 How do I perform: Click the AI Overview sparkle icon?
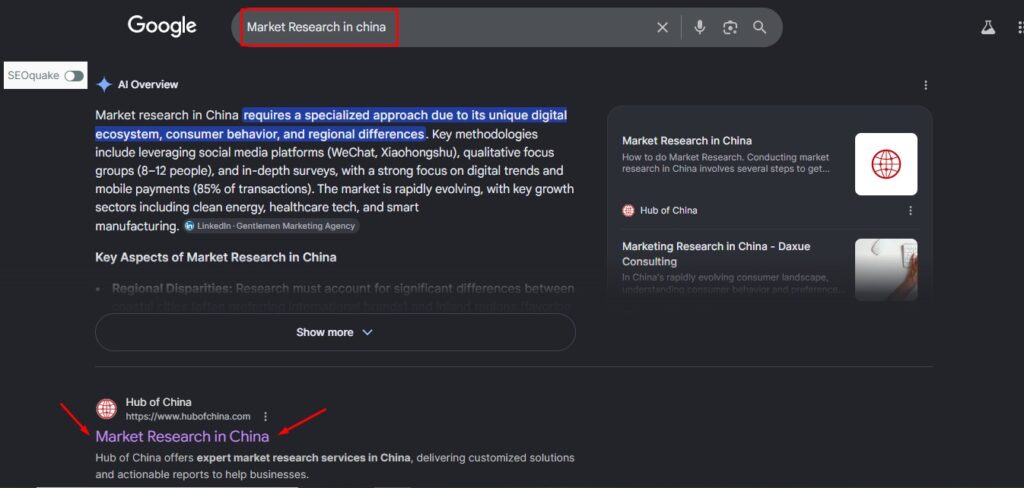104,84
